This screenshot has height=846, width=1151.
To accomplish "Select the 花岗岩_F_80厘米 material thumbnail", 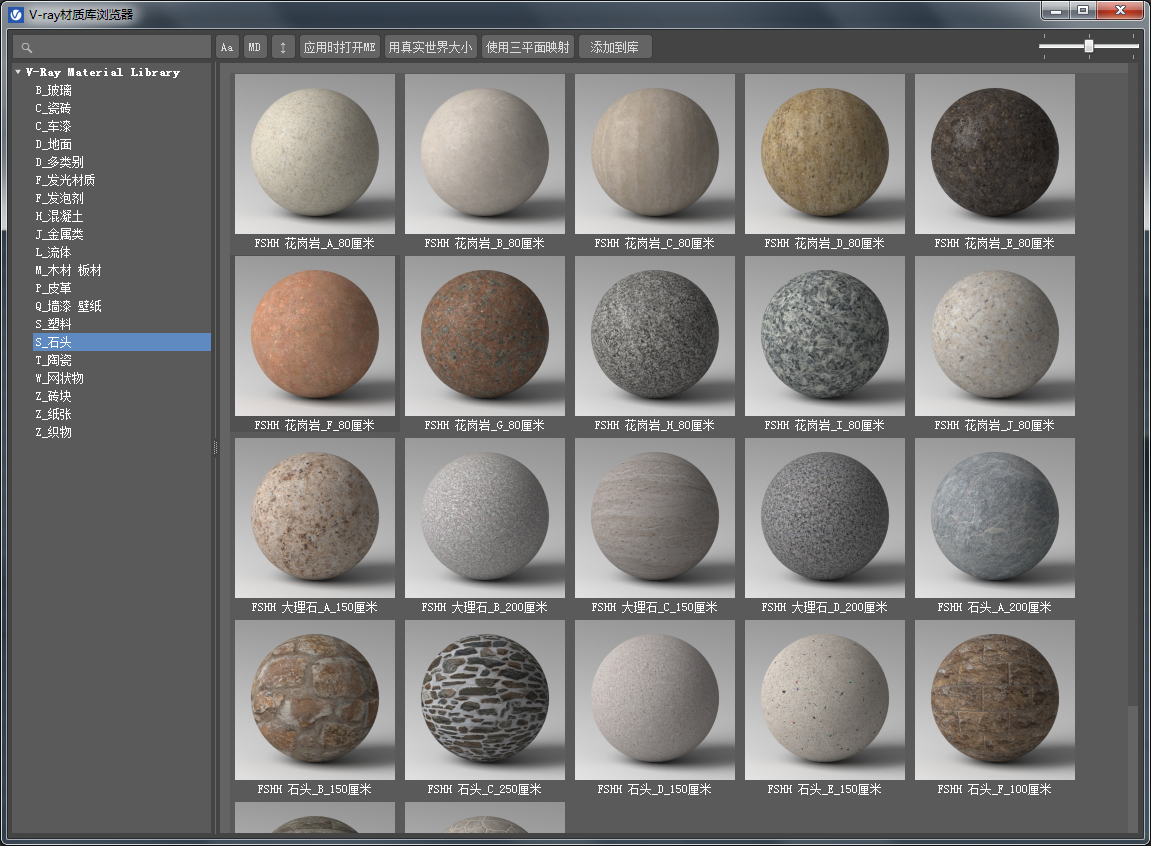I will pyautogui.click(x=315, y=336).
